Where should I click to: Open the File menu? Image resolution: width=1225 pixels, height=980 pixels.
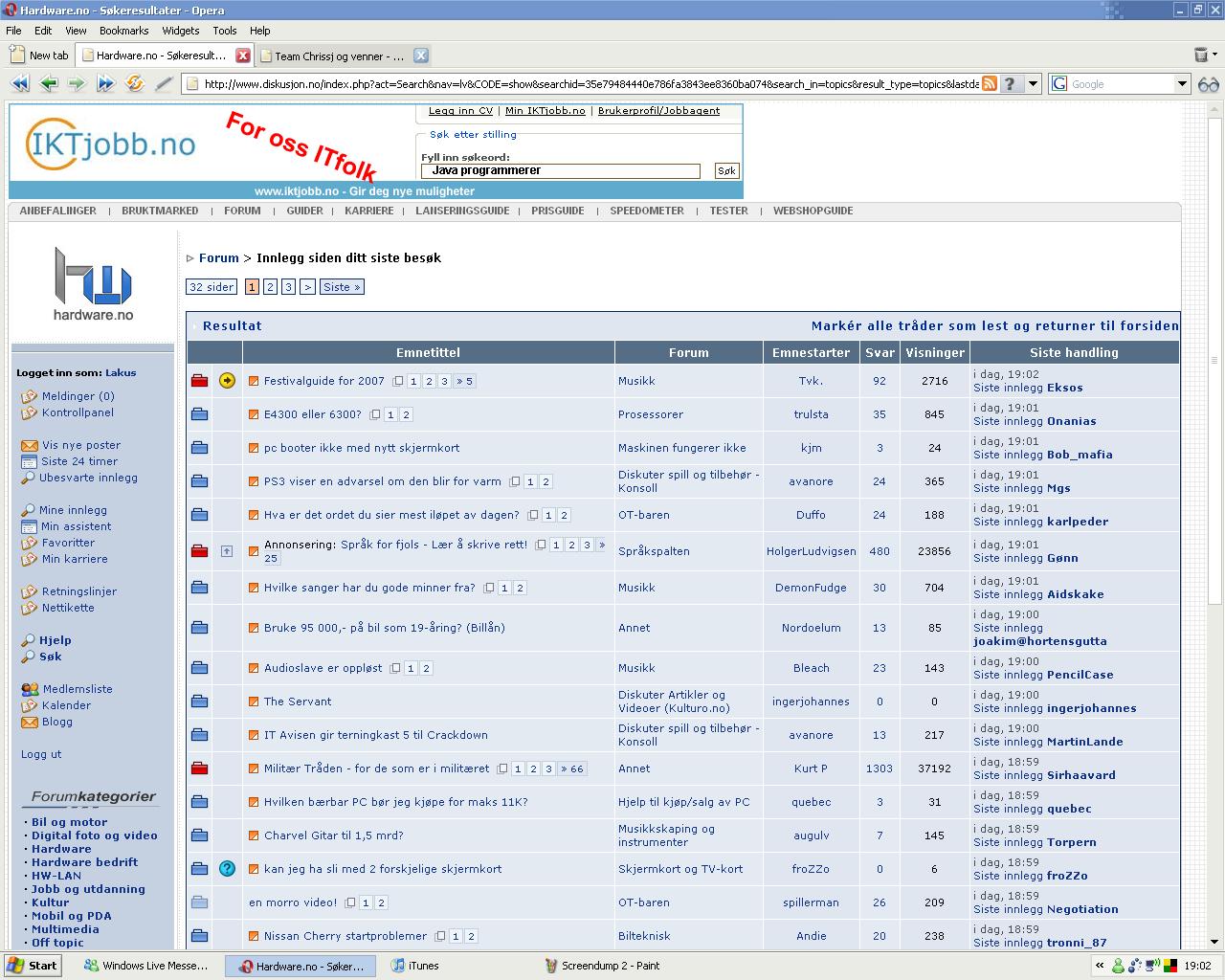[x=13, y=31]
